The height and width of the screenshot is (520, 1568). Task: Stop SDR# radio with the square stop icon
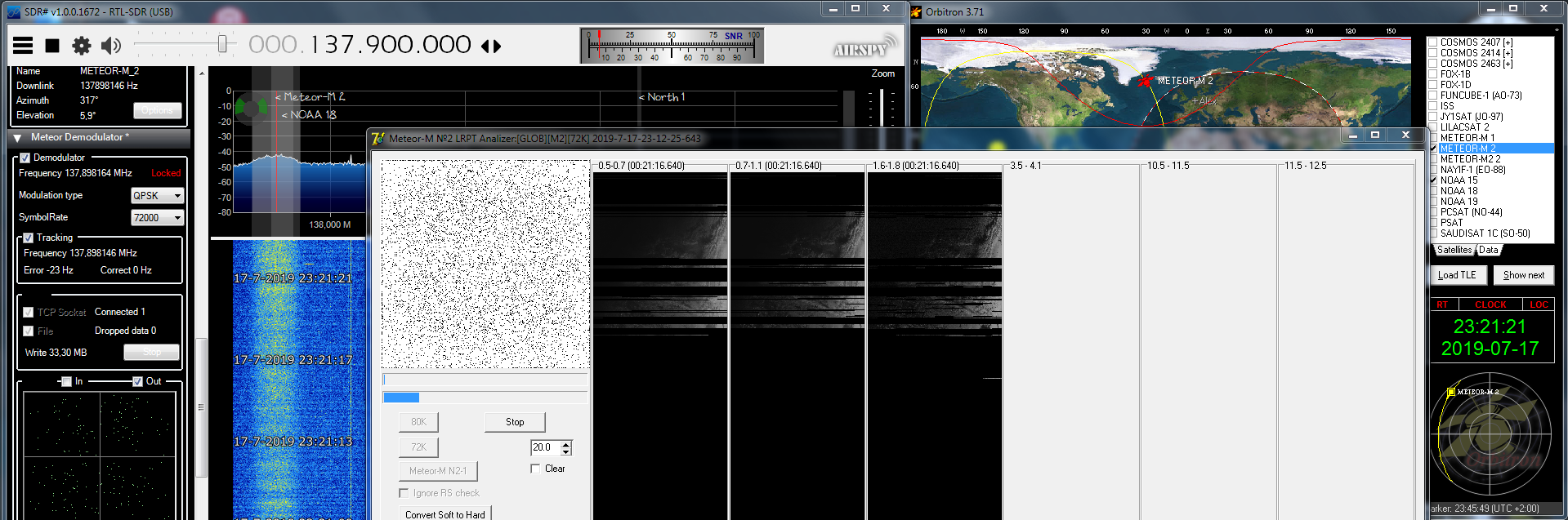pos(52,46)
